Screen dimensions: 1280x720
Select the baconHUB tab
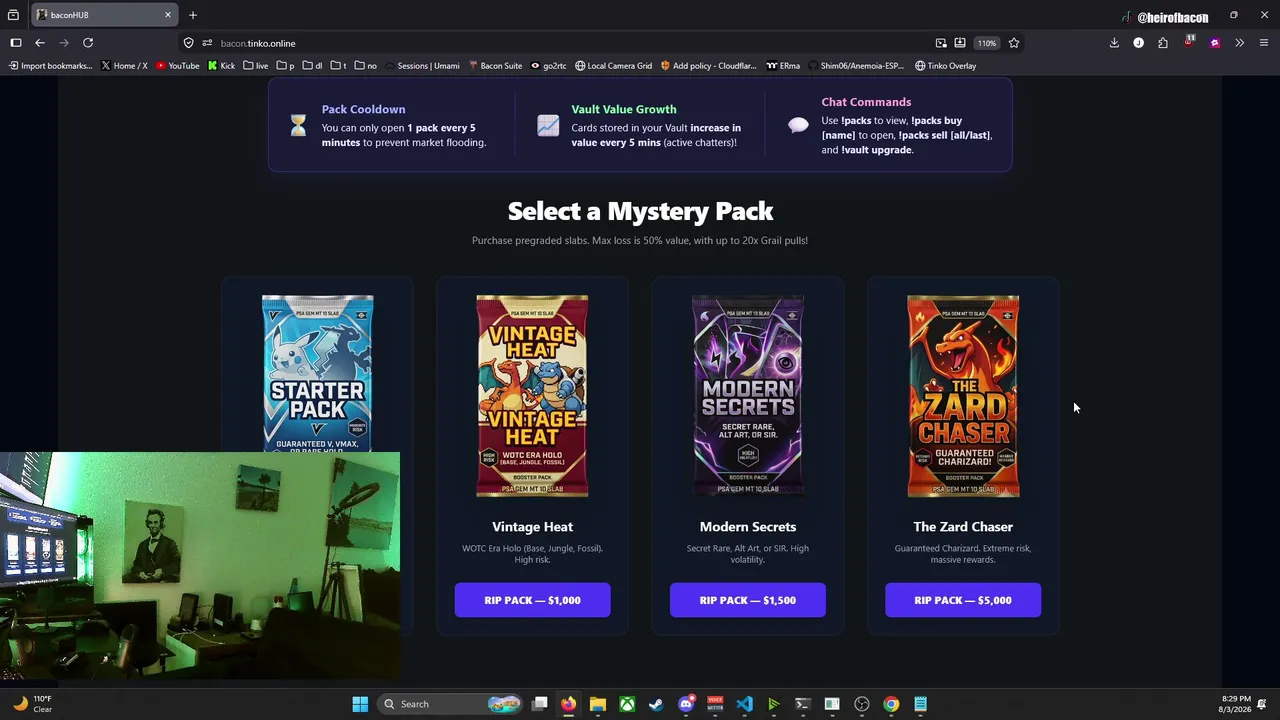click(104, 15)
